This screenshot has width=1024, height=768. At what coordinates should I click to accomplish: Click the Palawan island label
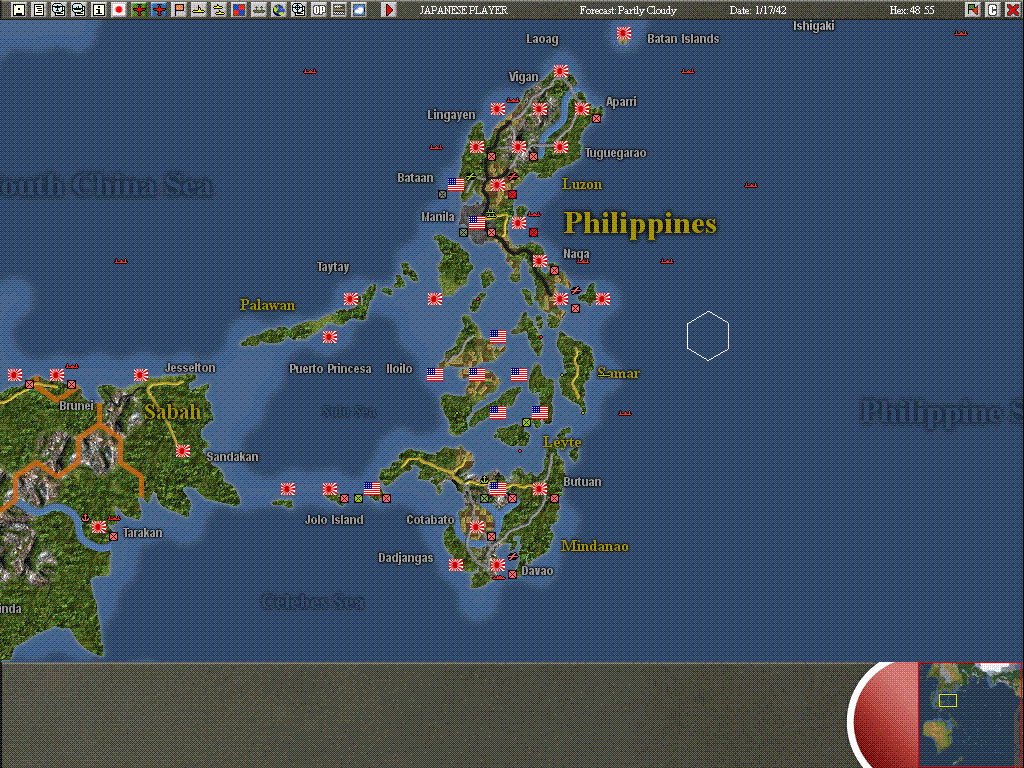tap(268, 305)
